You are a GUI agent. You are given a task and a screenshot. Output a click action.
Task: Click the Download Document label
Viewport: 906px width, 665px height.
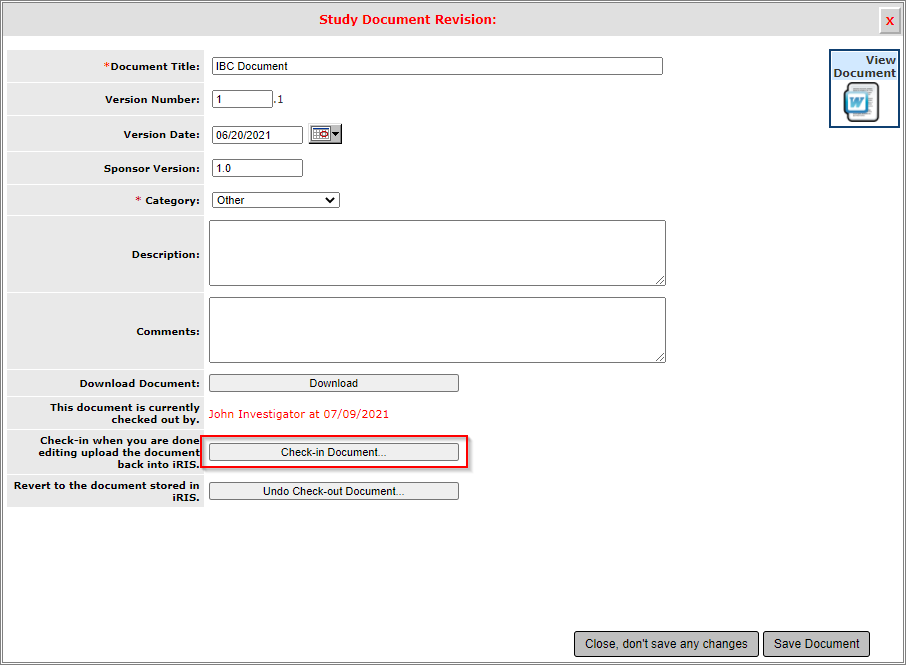coord(140,383)
